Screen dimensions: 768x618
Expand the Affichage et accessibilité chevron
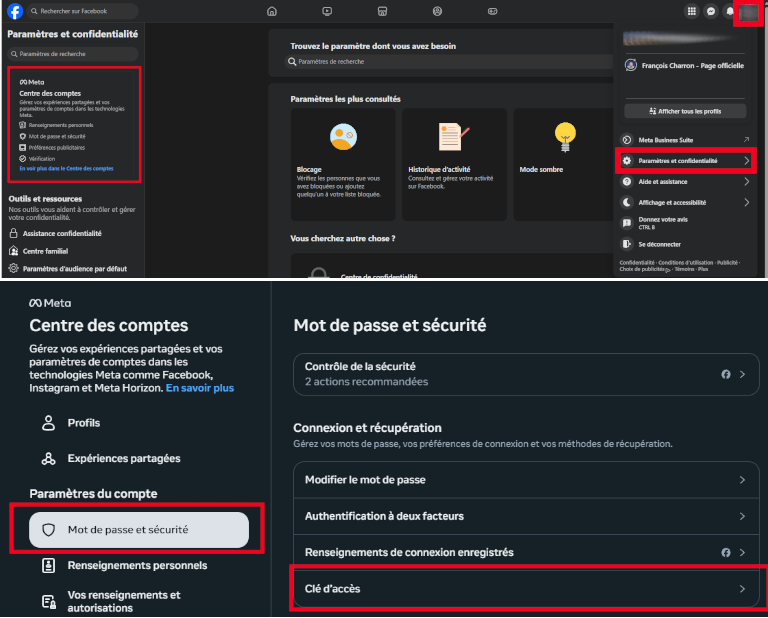click(746, 202)
